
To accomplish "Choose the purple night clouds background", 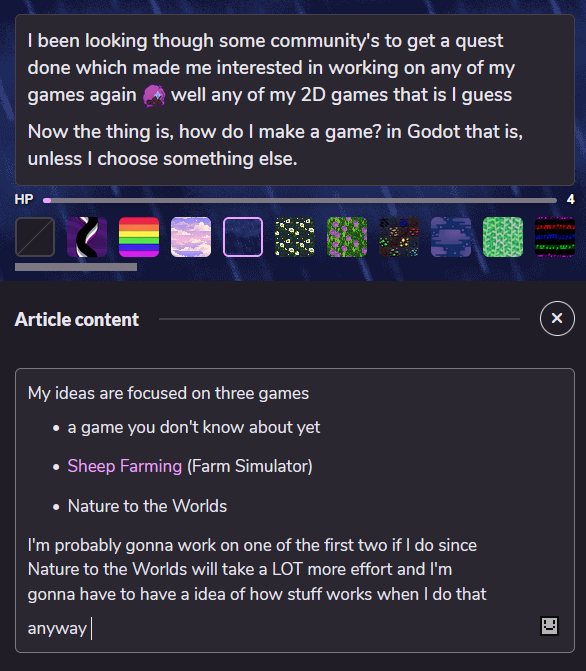I will click(x=451, y=237).
